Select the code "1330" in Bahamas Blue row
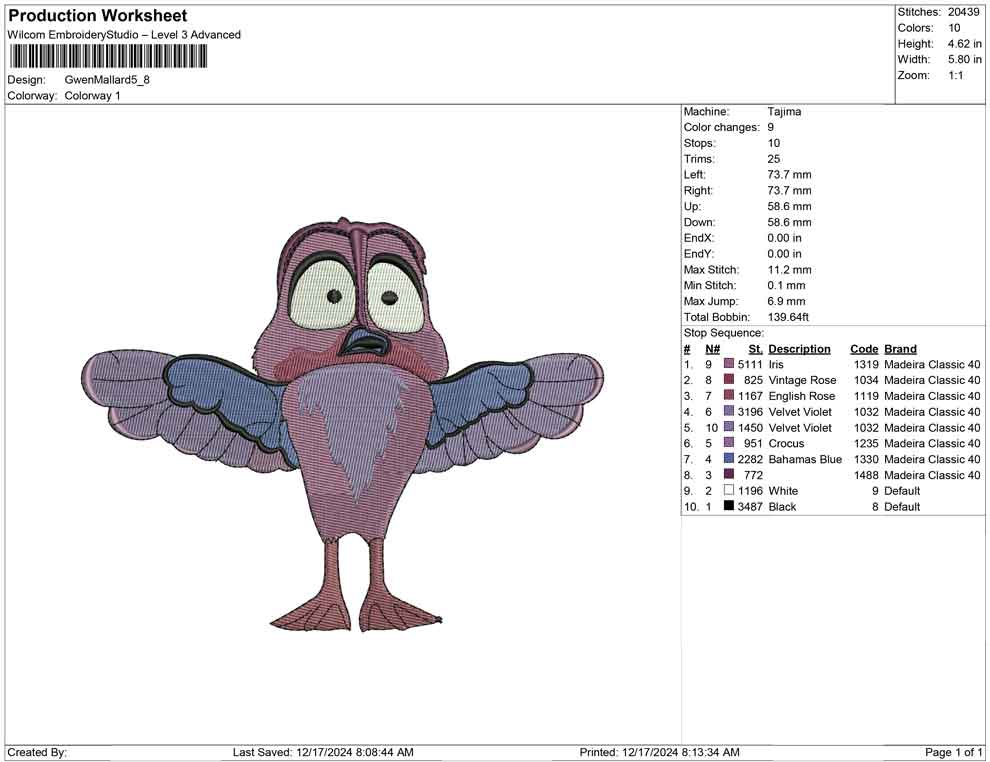Image resolution: width=990 pixels, height=762 pixels. click(x=866, y=459)
